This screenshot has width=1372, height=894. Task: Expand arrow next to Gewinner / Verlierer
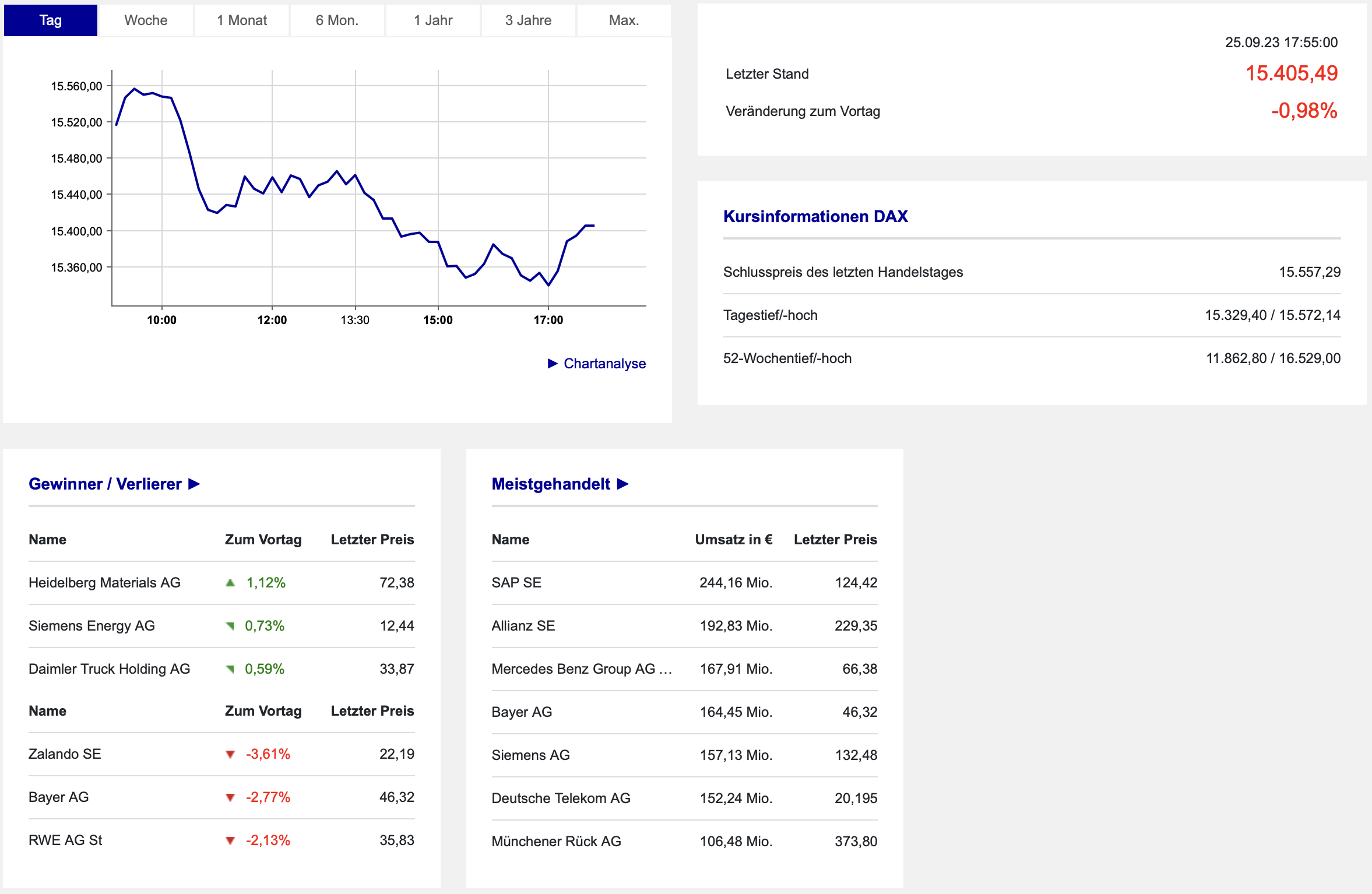coord(195,484)
